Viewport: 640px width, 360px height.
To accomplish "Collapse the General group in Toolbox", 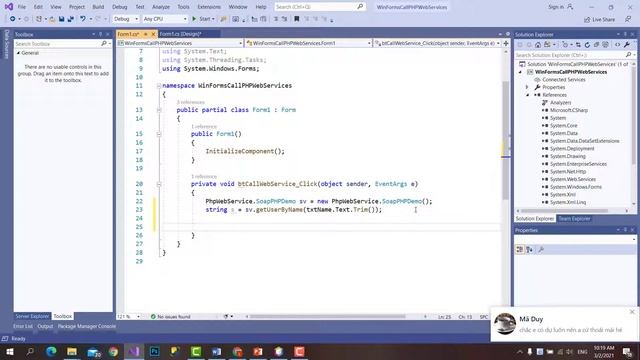I will click(x=18, y=53).
